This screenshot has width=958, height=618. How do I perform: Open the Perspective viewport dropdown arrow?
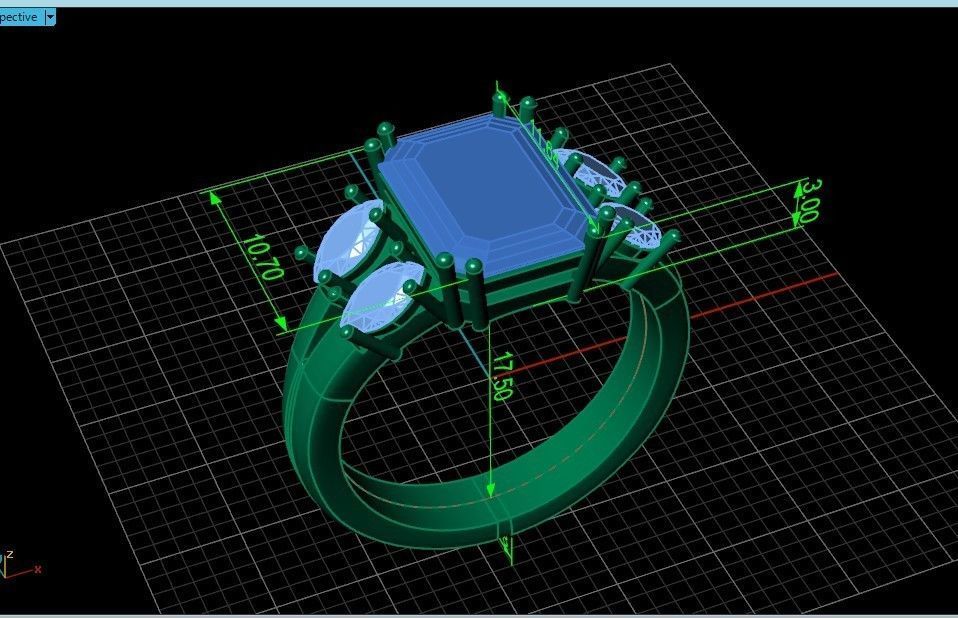[50, 17]
